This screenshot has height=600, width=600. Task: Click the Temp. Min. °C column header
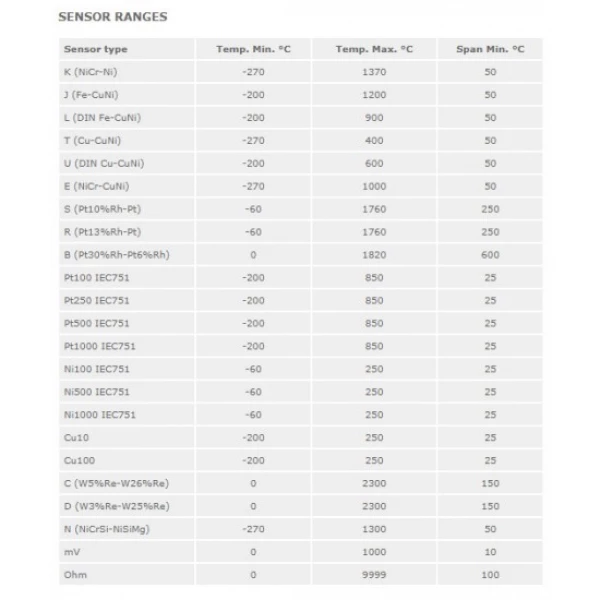253,49
